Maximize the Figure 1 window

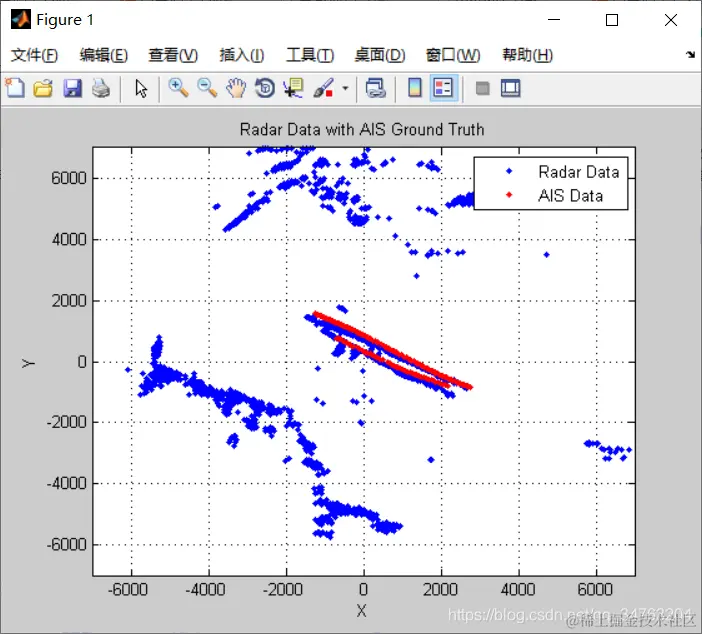tap(612, 20)
